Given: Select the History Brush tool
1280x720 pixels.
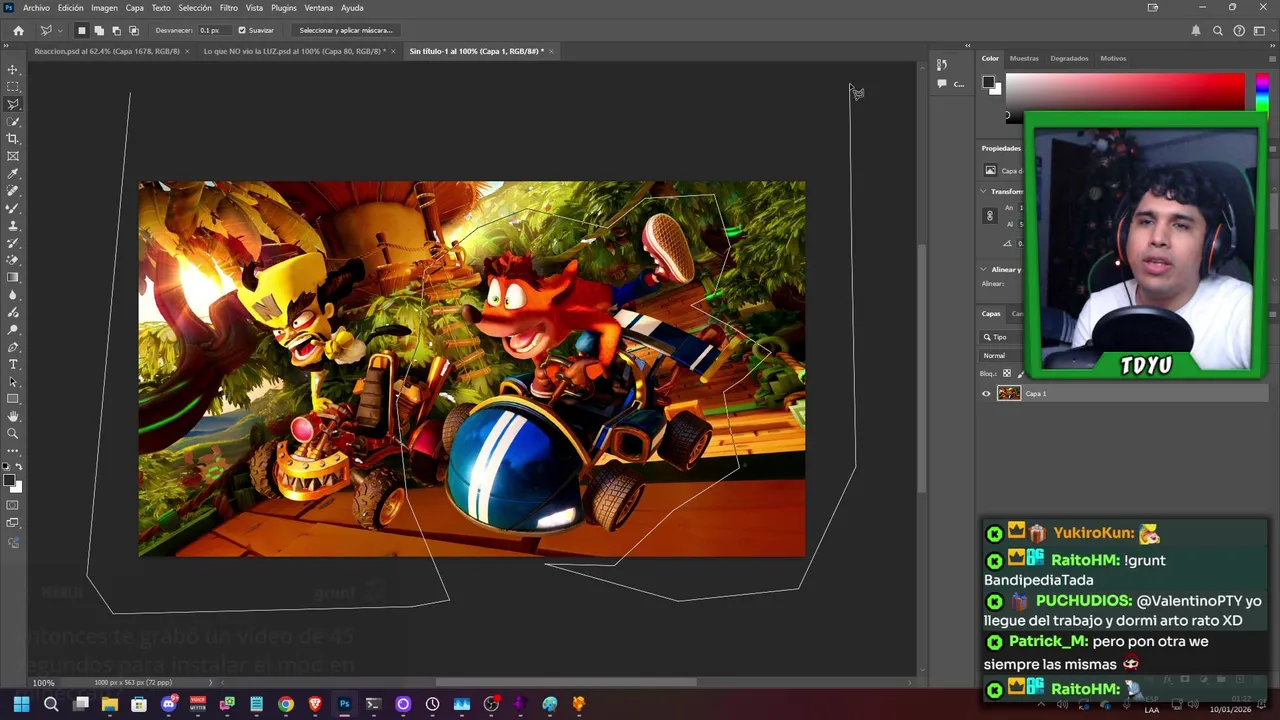Looking at the screenshot, I should coord(13,243).
